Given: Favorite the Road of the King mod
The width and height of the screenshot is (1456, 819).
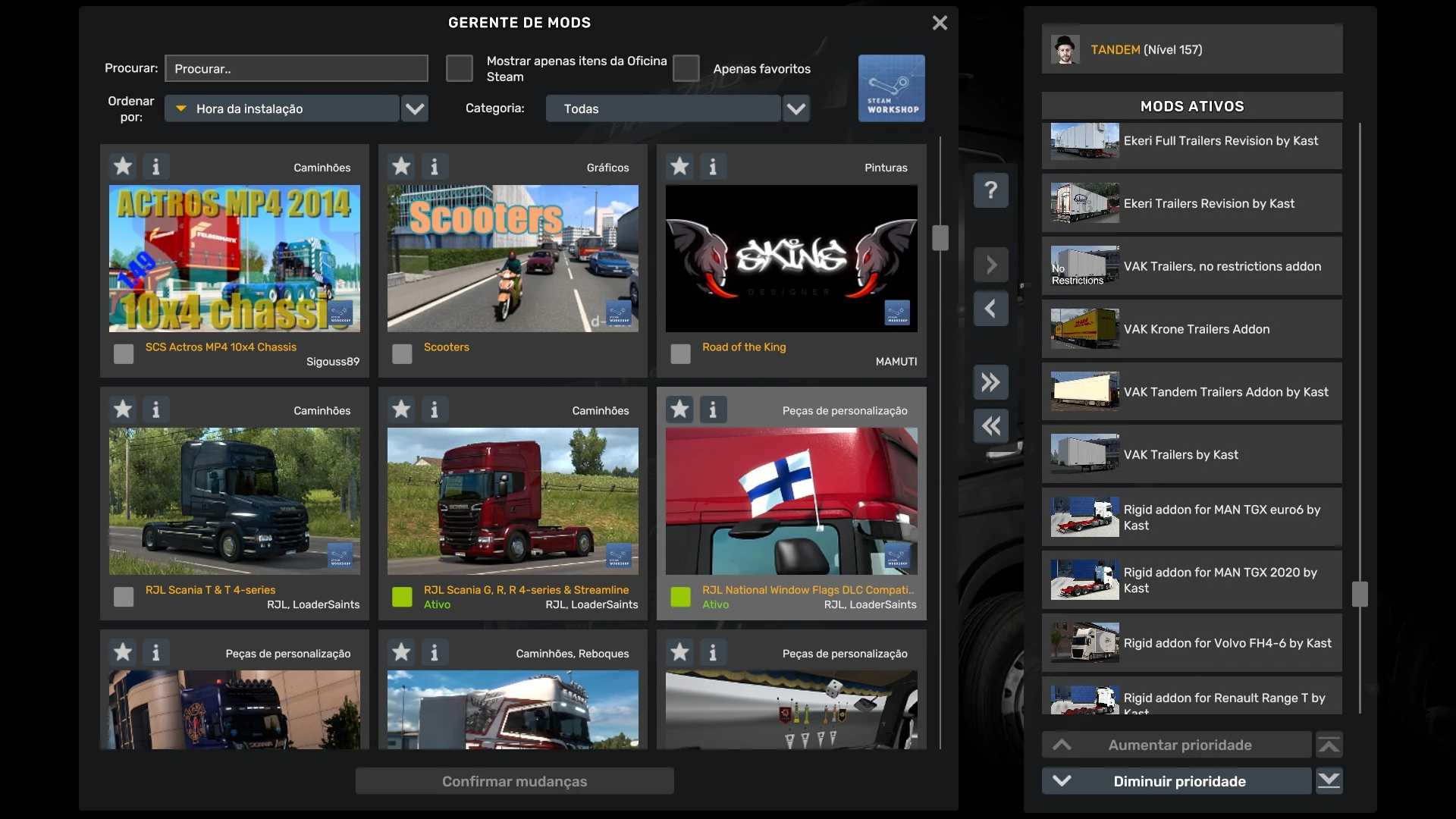Looking at the screenshot, I should point(679,166).
